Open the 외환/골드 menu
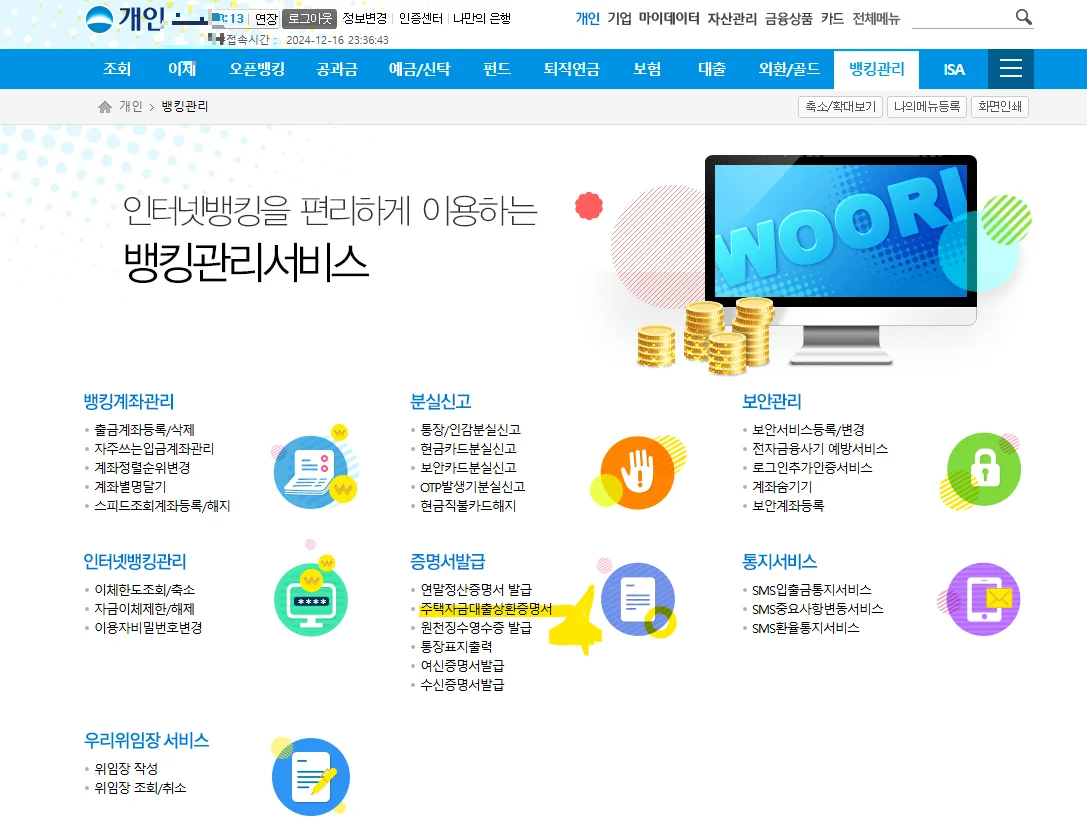1087x837 pixels. coord(789,69)
